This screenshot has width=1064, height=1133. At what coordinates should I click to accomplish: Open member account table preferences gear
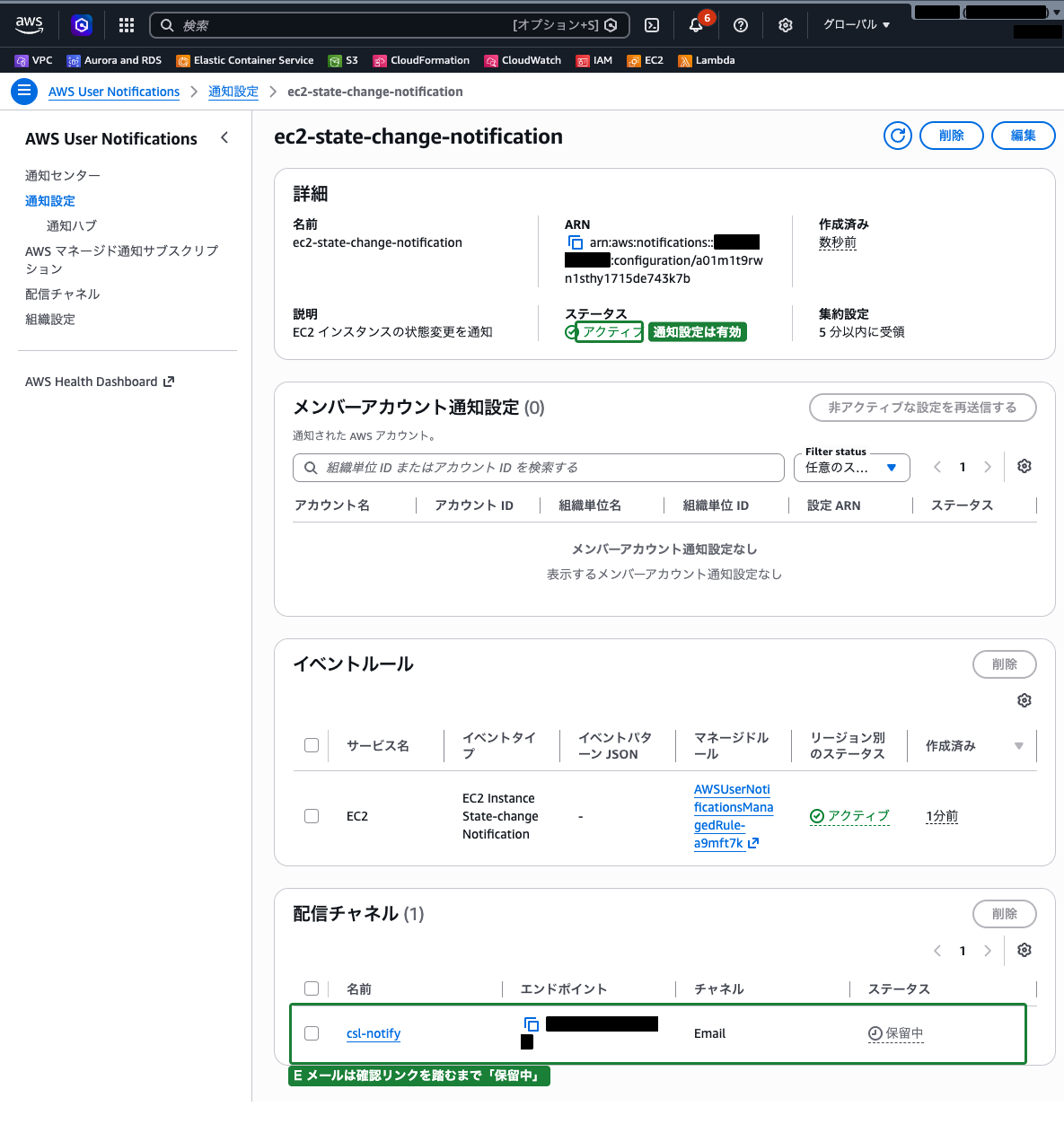pyautogui.click(x=1024, y=466)
